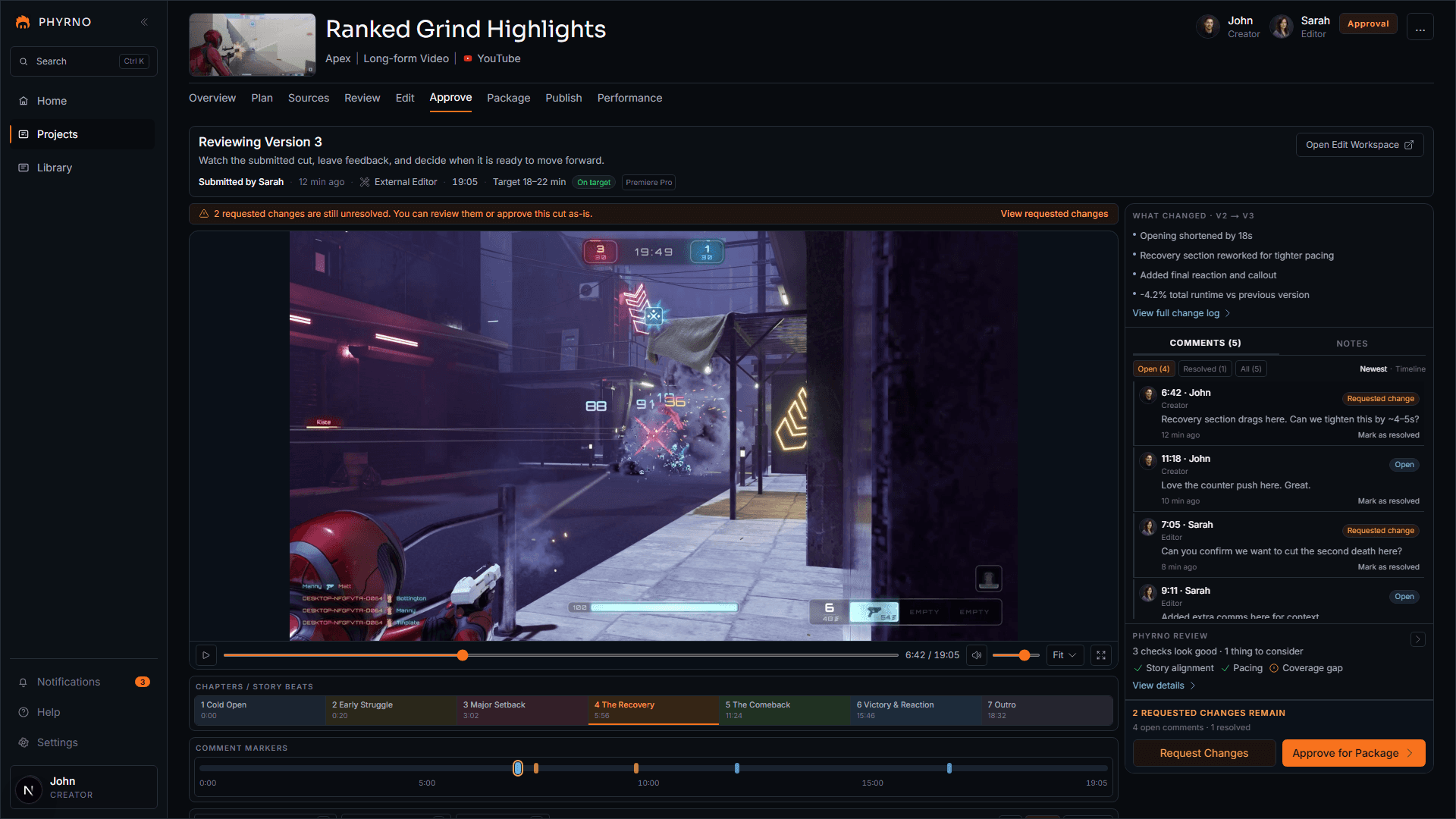The image size is (1456, 819).
Task: Switch to the Review tab
Action: (362, 98)
